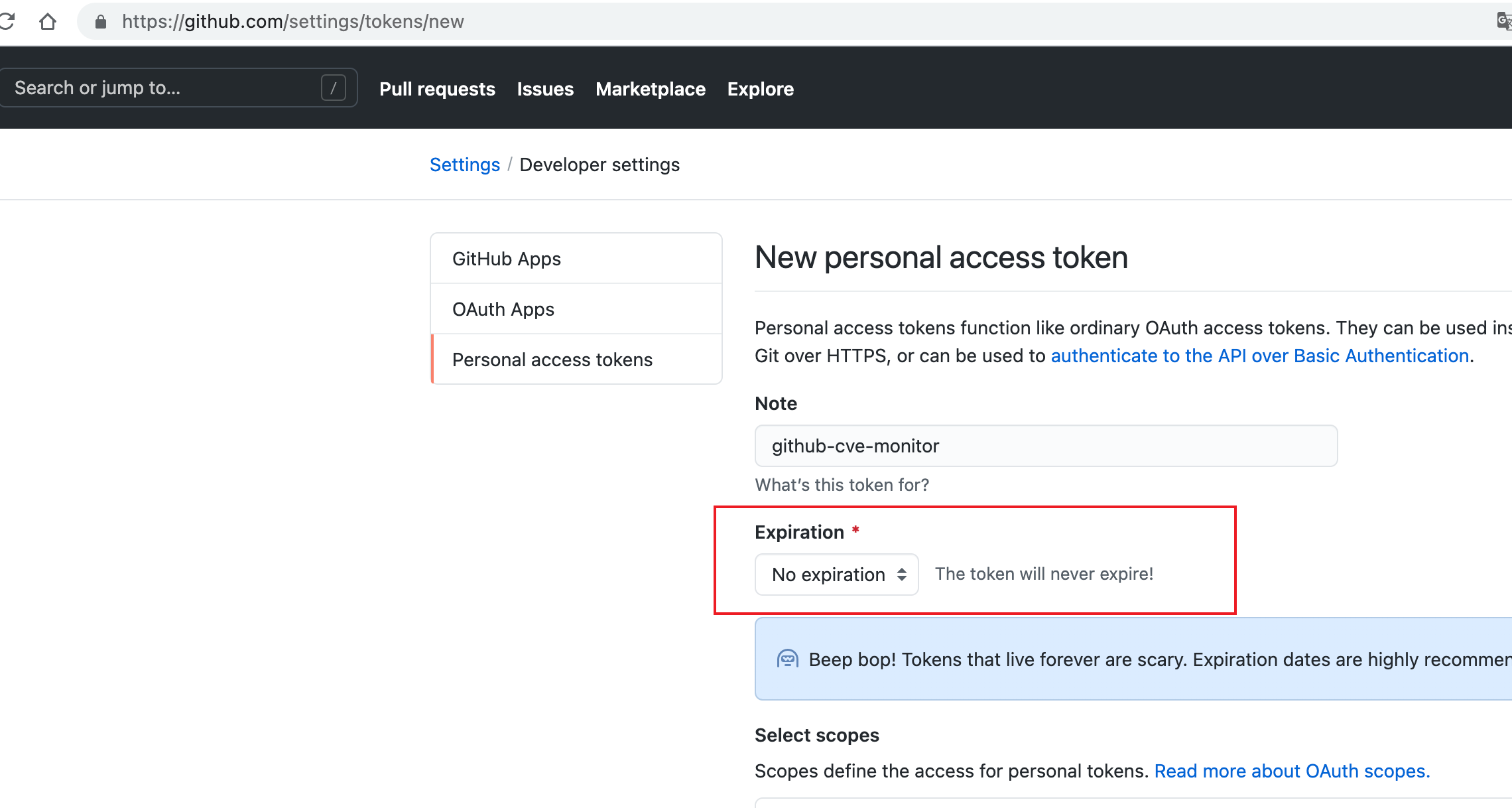Expand Personal access tokens sidebar item
Viewport: 1512px width, 808px height.
553,359
